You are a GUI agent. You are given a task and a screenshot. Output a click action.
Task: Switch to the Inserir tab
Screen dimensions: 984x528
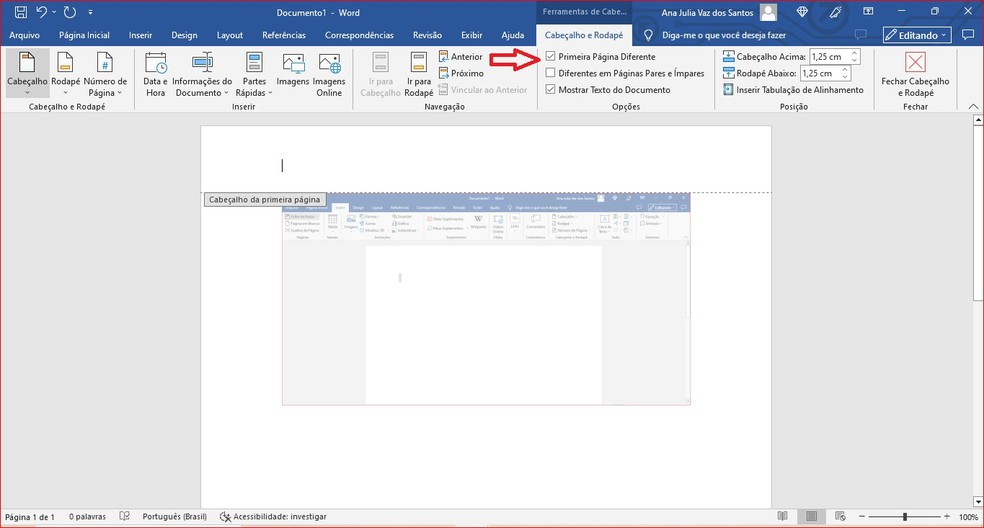(140, 35)
